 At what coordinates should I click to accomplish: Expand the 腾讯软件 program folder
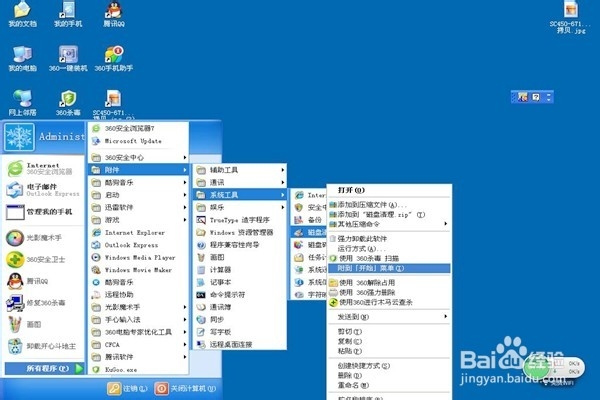[x=139, y=357]
